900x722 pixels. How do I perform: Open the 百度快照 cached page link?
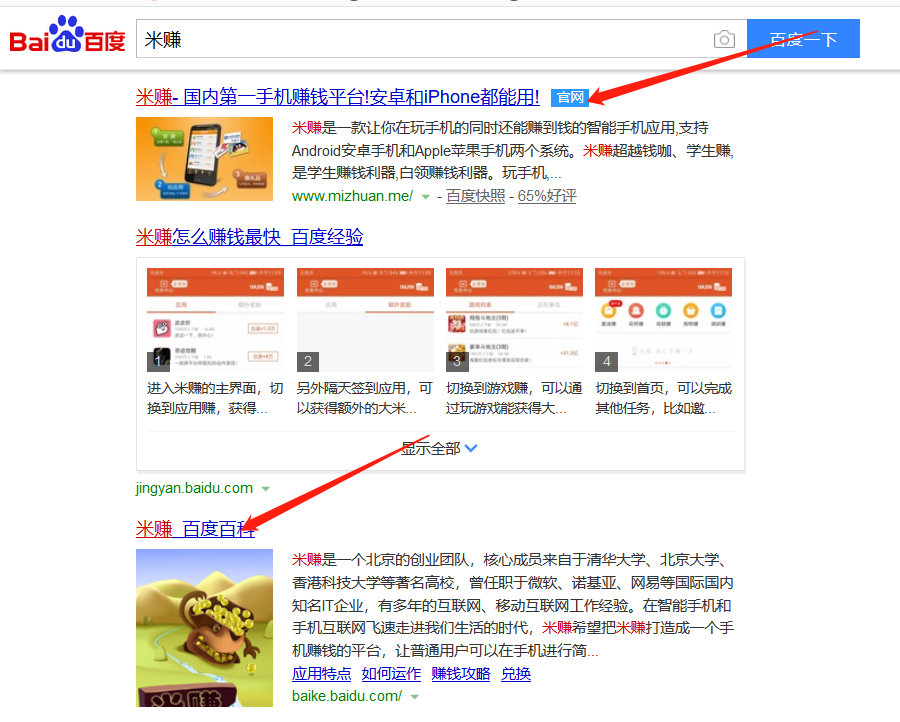click(x=475, y=196)
